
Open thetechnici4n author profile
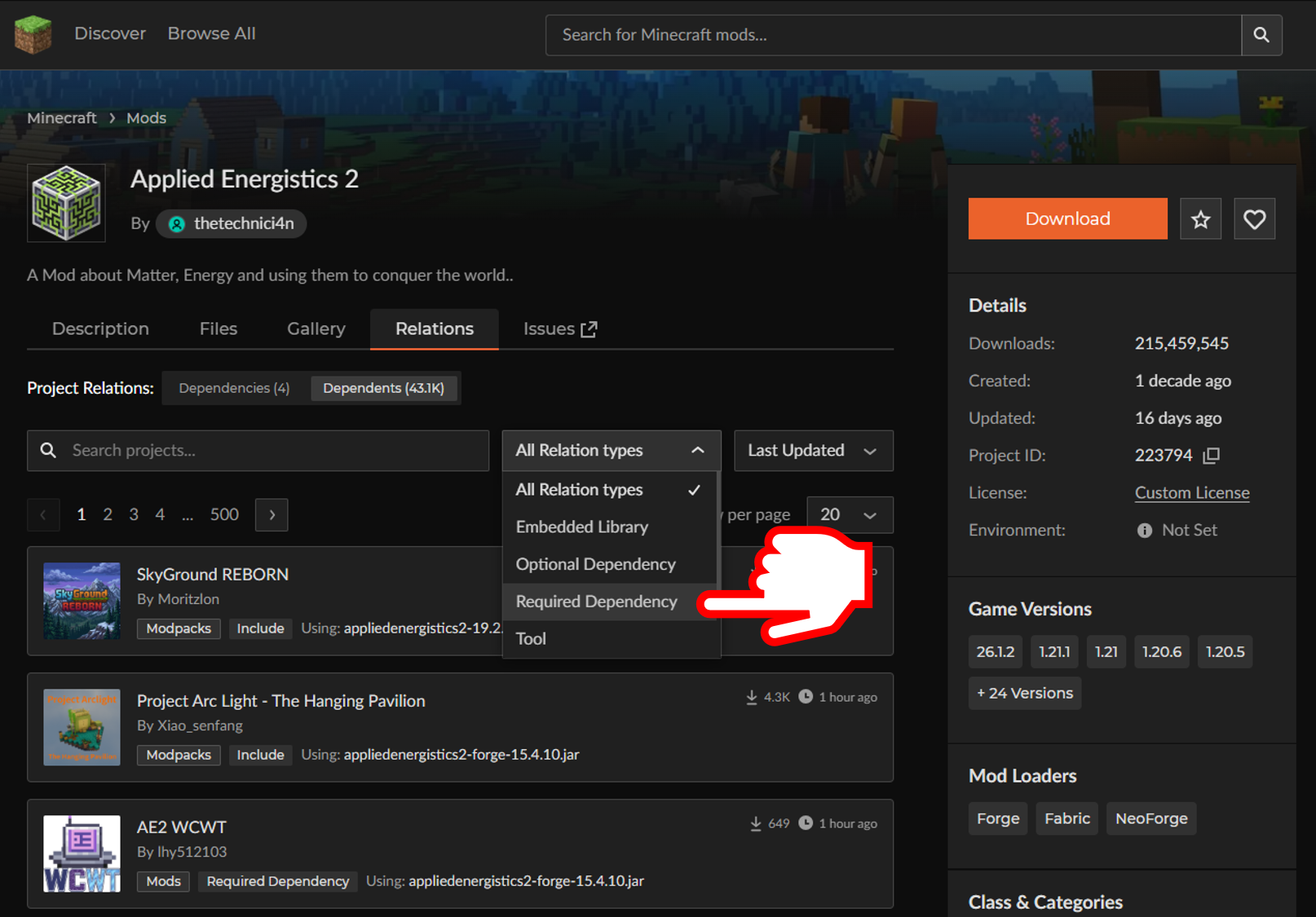pos(232,224)
